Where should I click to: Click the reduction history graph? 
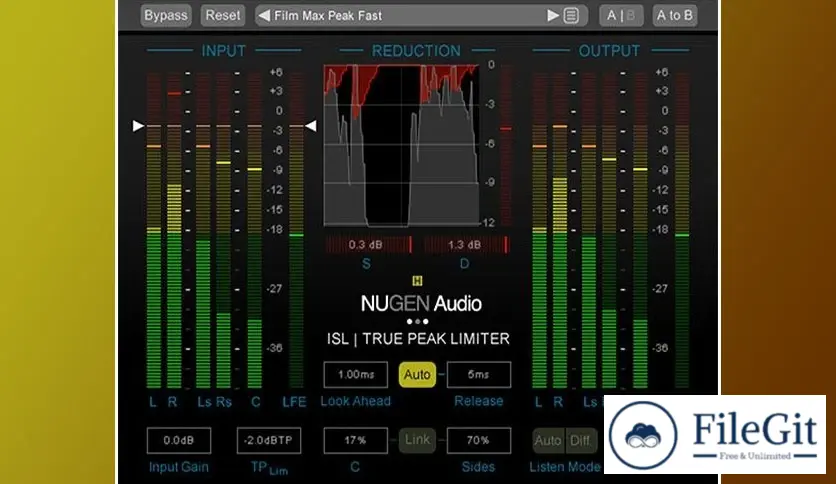(x=401, y=145)
